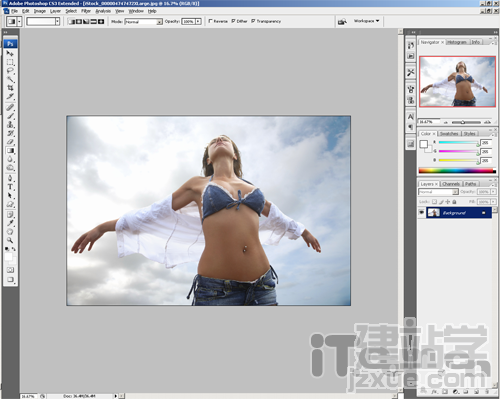
Task: Swap foreground and background colors
Action: point(13,249)
